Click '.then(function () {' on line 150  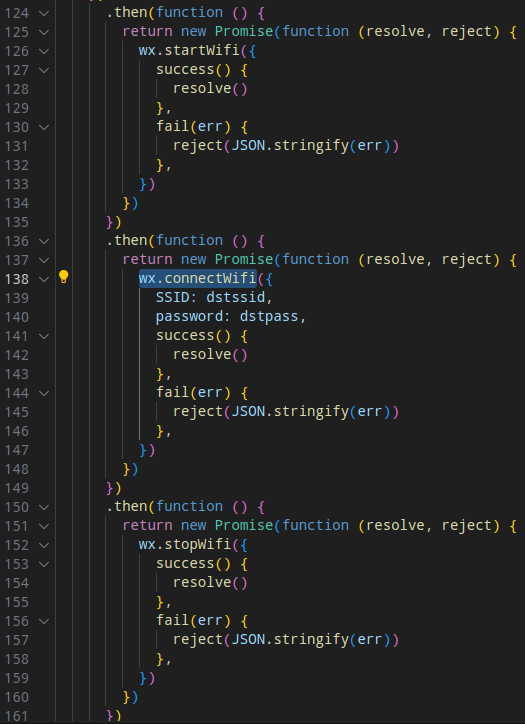pyautogui.click(x=185, y=507)
